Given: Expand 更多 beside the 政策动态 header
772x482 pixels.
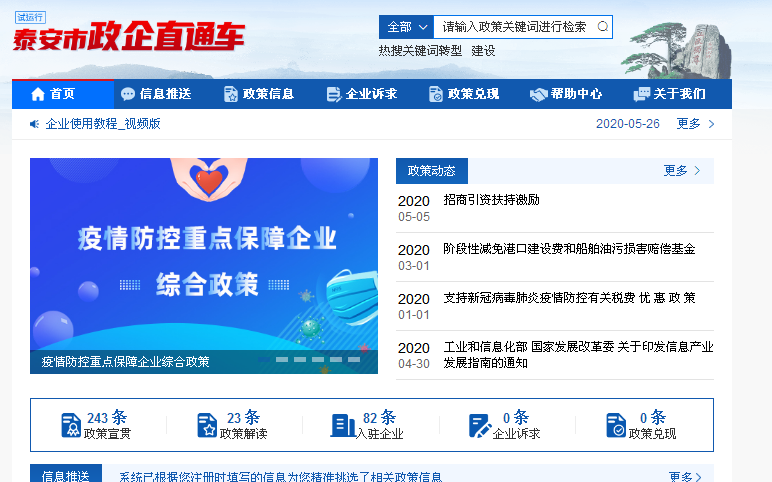Looking at the screenshot, I should (x=682, y=171).
